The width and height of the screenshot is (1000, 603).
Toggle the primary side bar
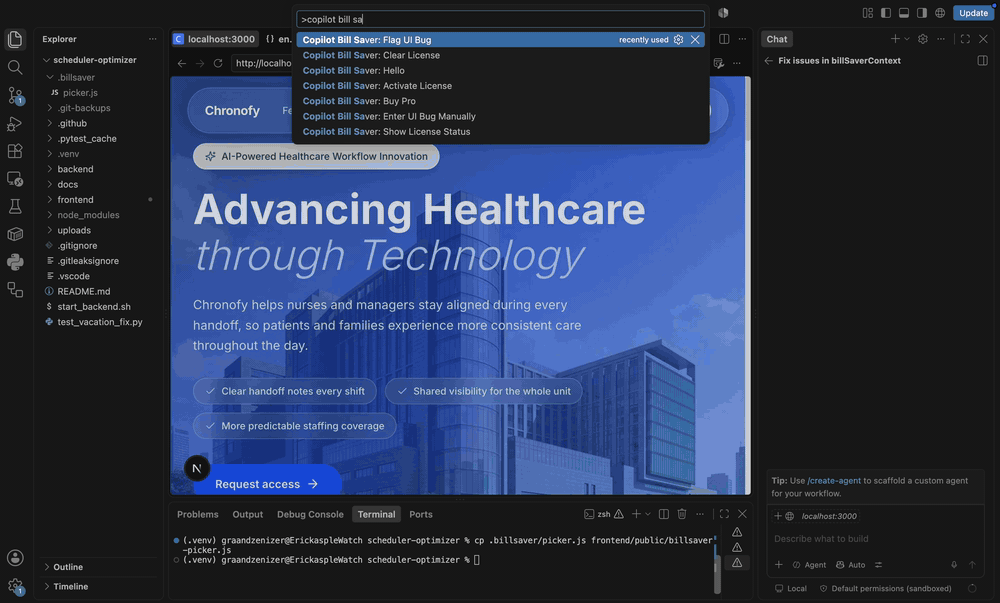pos(886,13)
